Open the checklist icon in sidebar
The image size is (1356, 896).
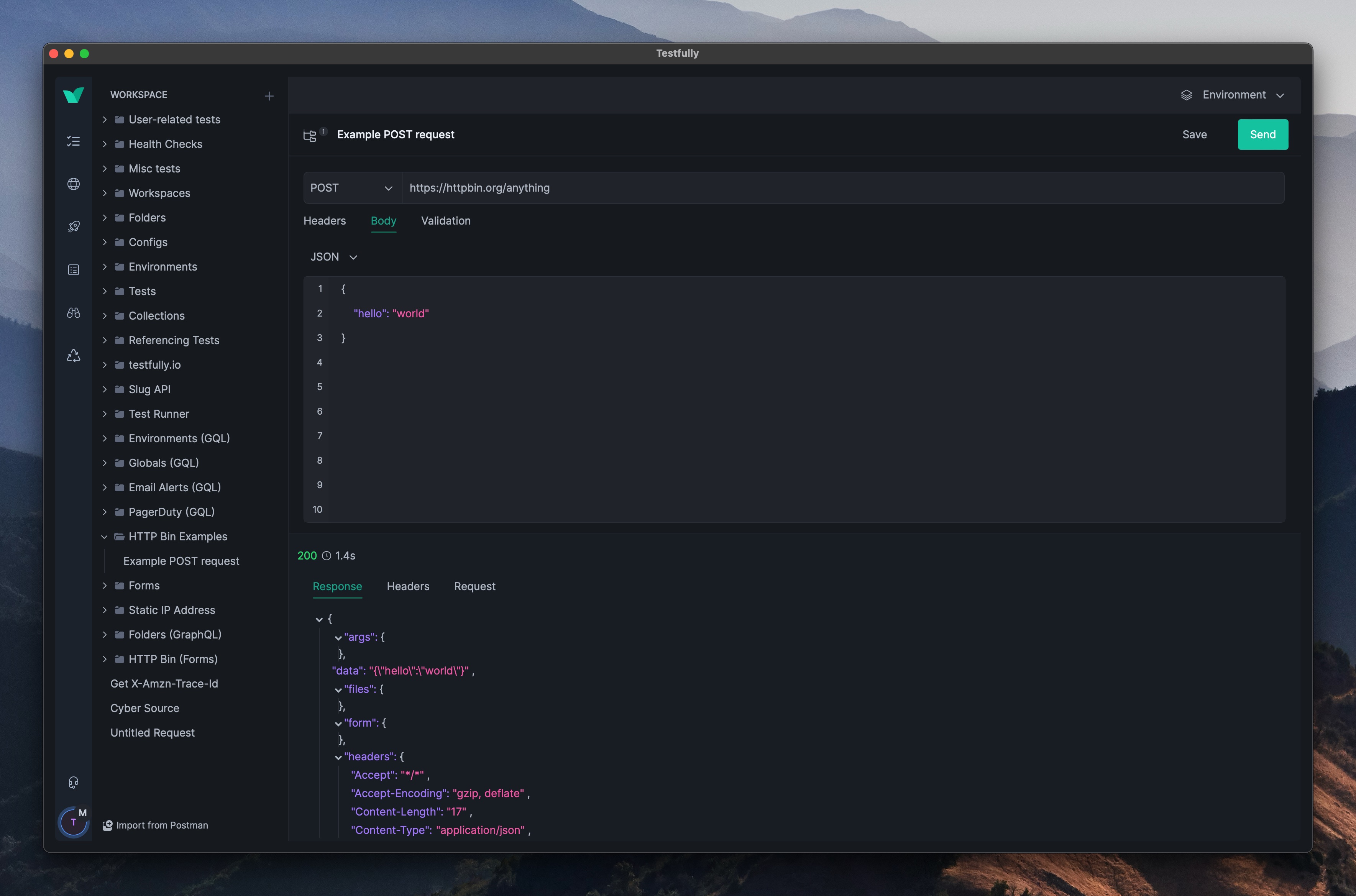pos(73,141)
